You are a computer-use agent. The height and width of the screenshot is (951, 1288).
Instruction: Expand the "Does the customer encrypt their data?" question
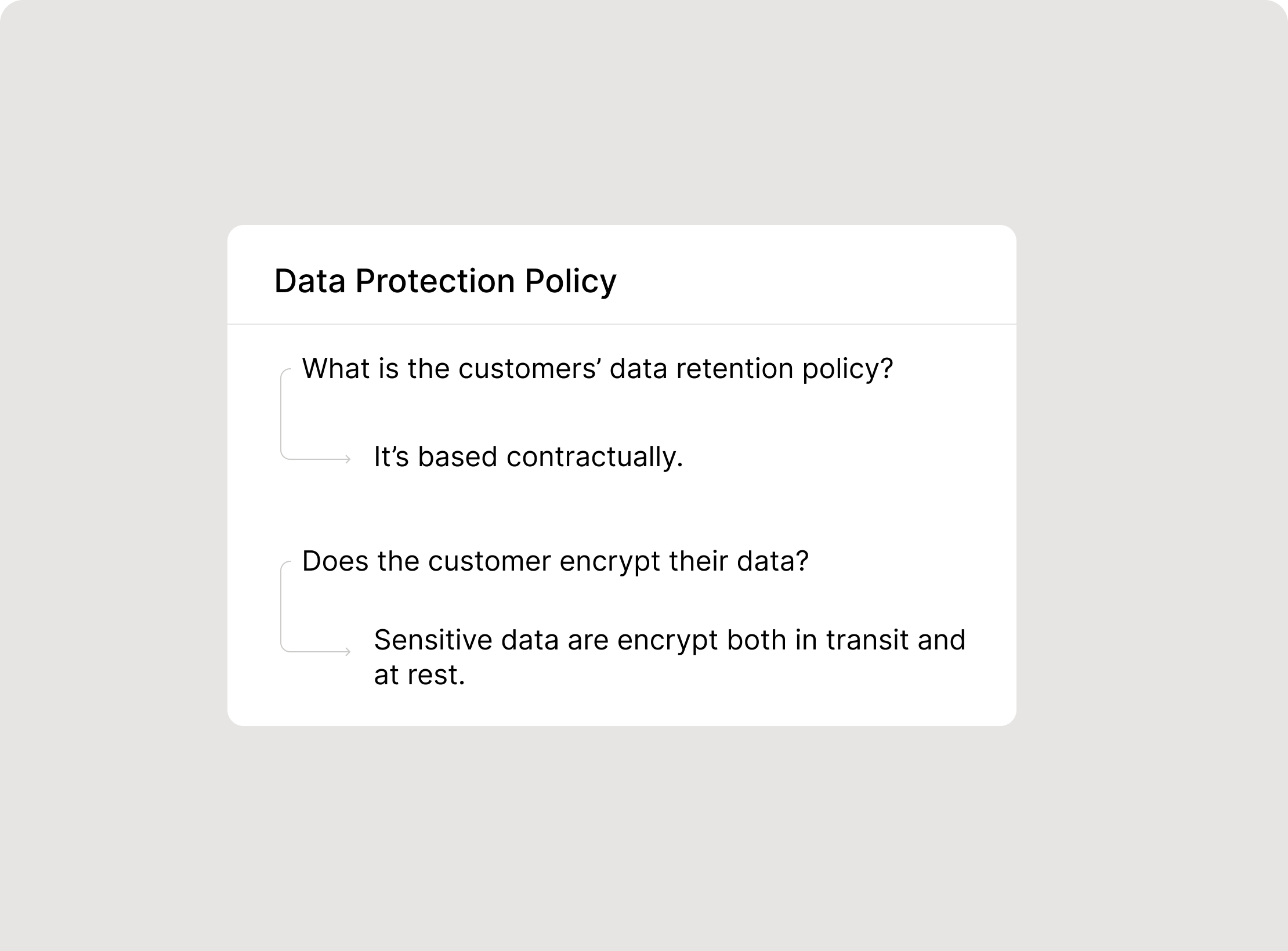coord(555,561)
